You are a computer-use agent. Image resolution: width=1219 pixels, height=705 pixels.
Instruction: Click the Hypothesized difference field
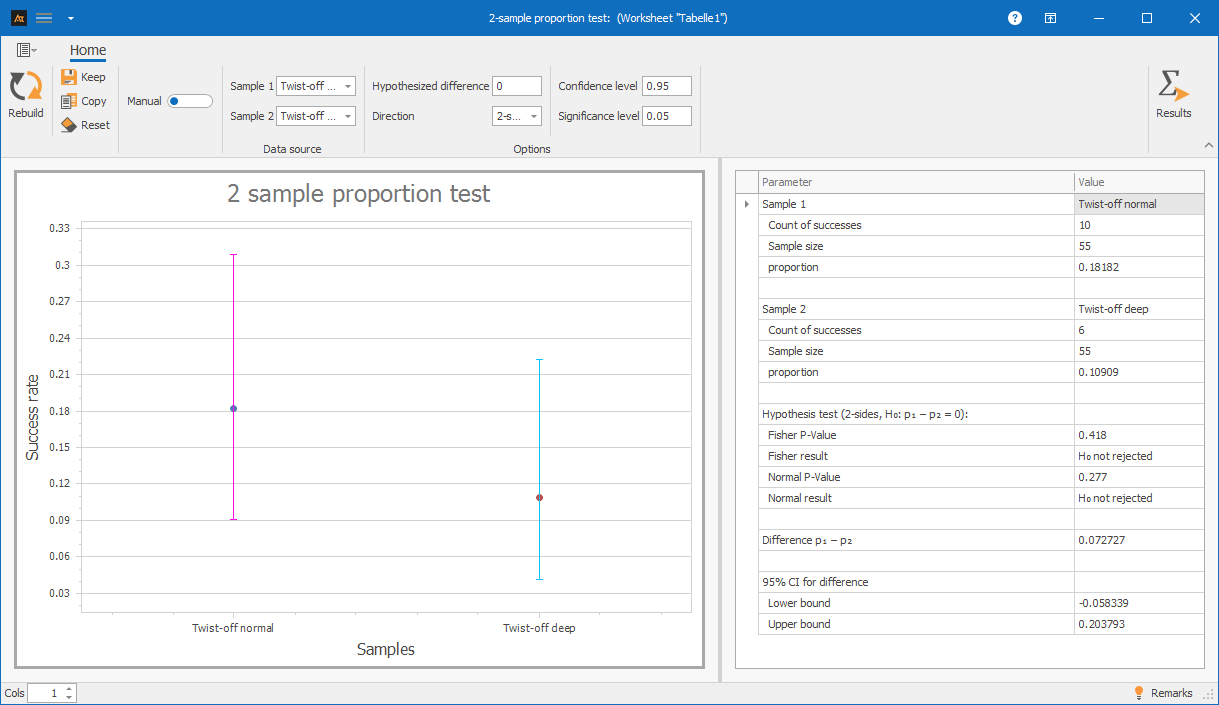click(517, 87)
